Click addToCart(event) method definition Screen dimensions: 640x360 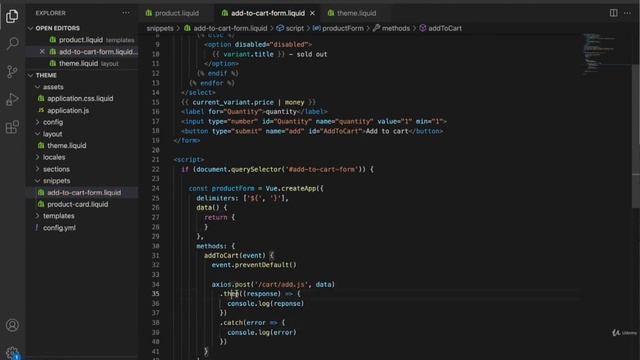(x=239, y=256)
